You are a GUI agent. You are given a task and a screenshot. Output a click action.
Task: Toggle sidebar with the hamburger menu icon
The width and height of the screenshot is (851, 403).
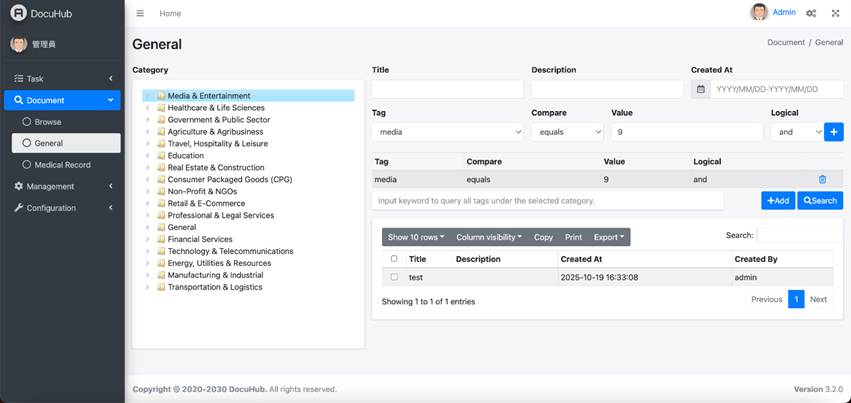140,14
